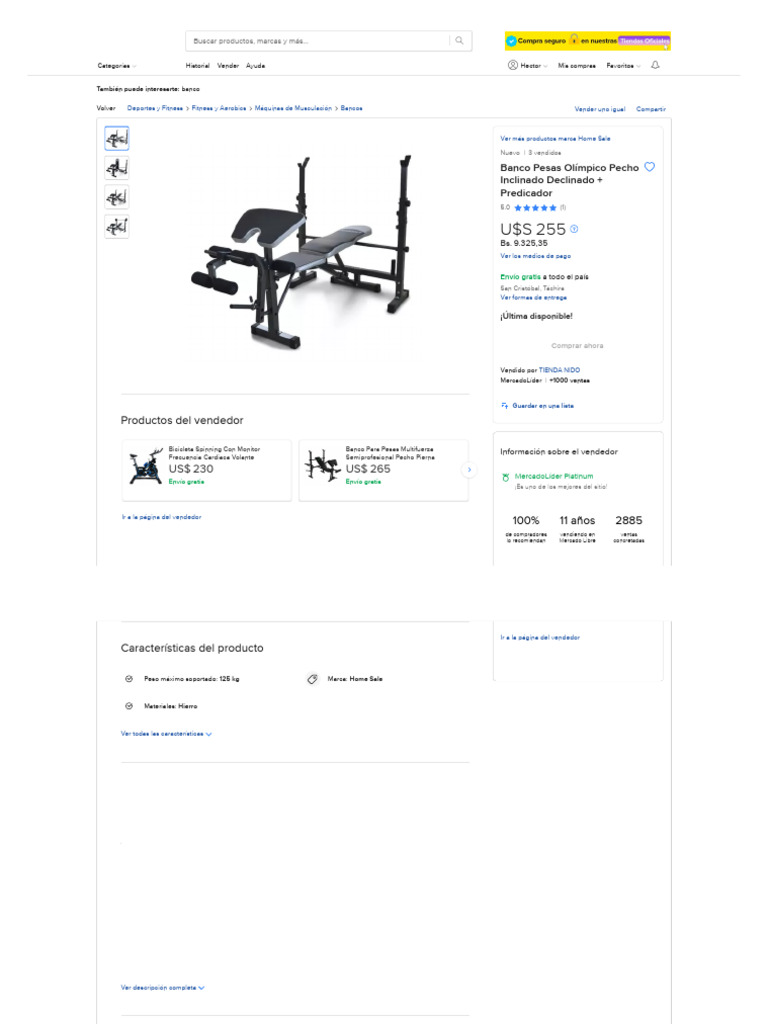Open the Bicicleta Spinning product card
This screenshot has width=768, height=1024.
click(206, 470)
